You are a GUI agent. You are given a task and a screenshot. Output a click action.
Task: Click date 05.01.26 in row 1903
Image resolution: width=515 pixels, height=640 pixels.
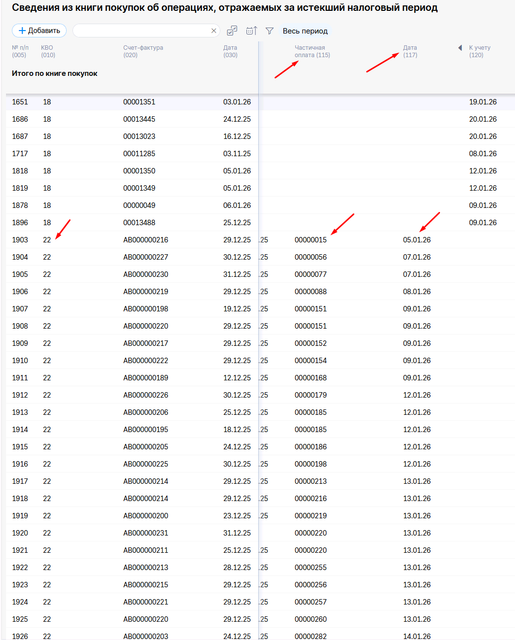click(x=417, y=240)
